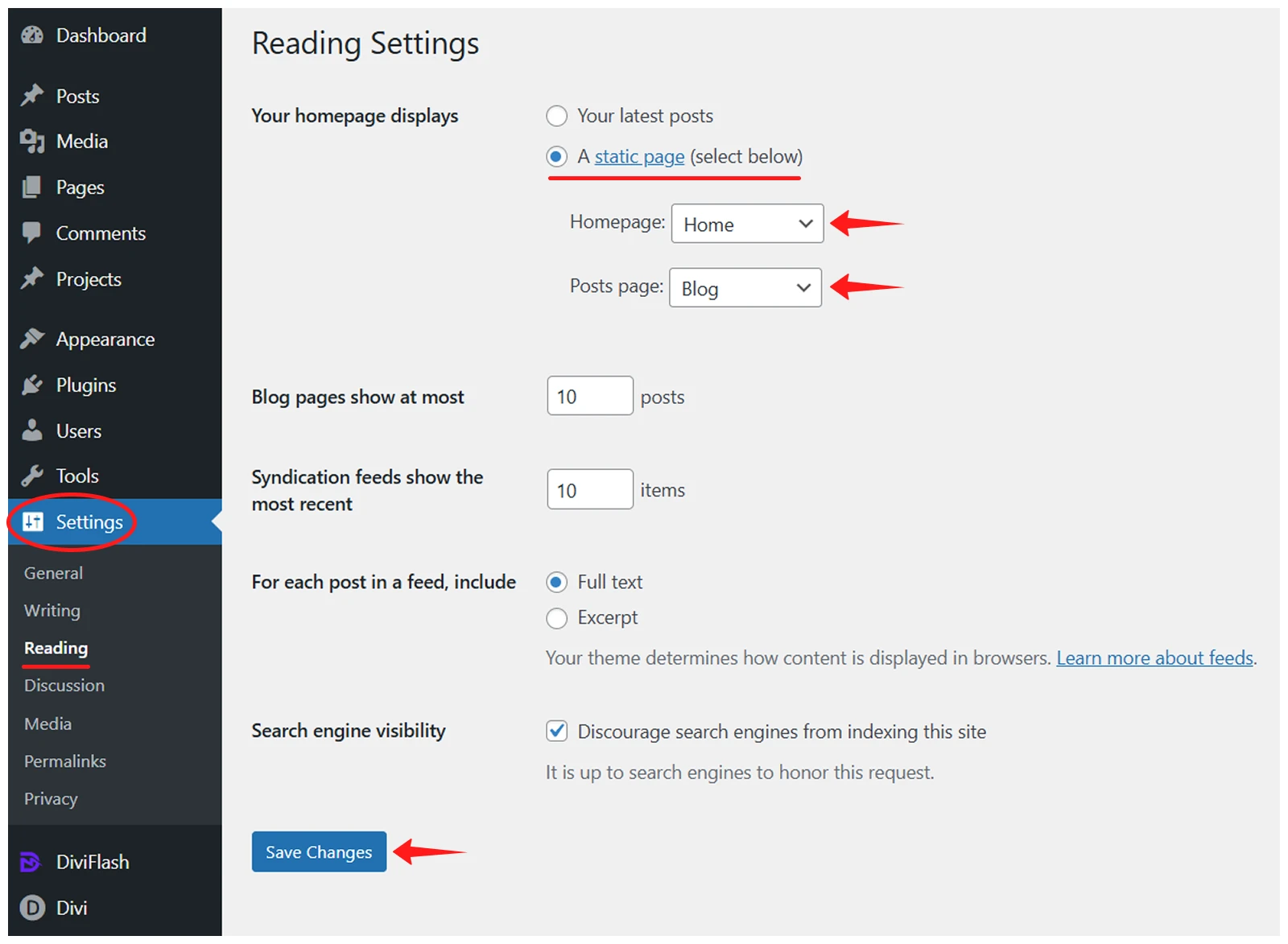
Task: Click the Comments speech bubble icon
Action: (x=32, y=233)
